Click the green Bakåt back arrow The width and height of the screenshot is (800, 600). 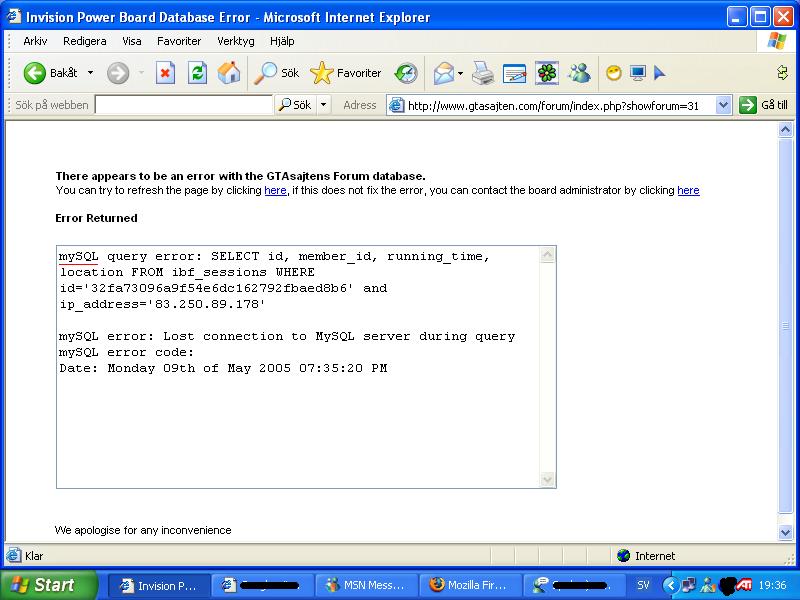[x=35, y=73]
